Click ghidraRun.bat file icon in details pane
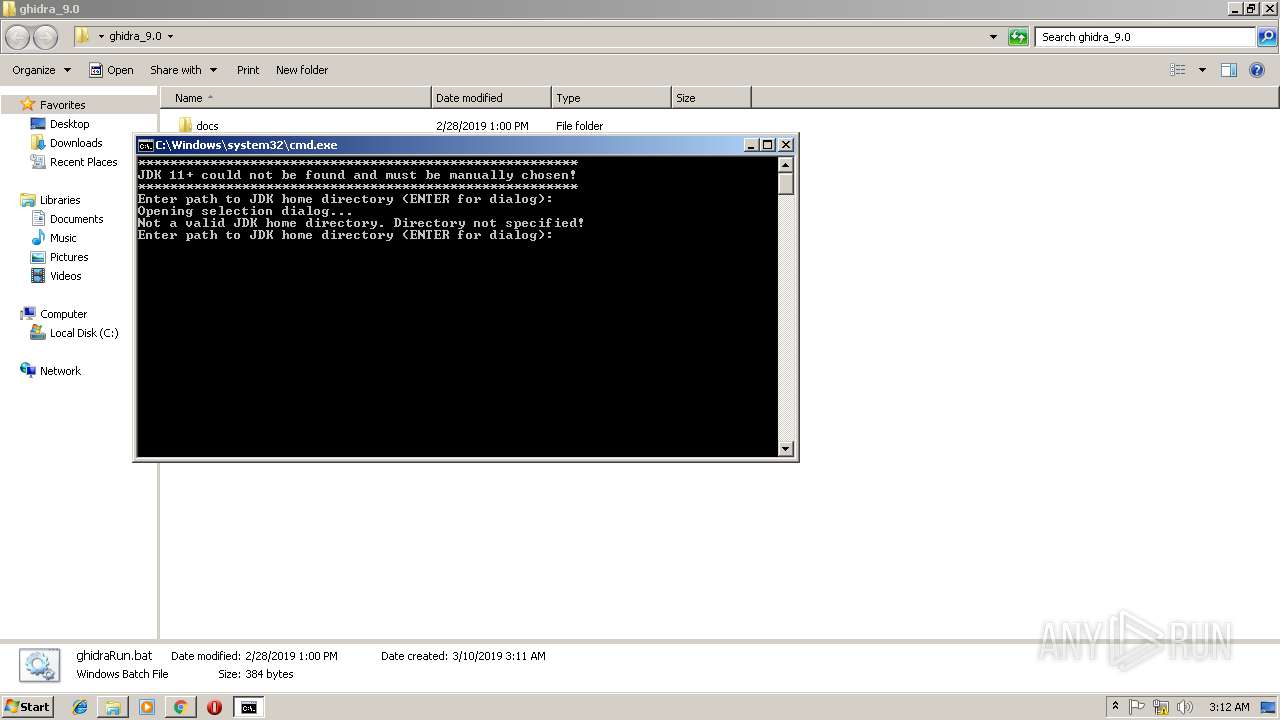Image resolution: width=1280 pixels, height=720 pixels. (38, 666)
